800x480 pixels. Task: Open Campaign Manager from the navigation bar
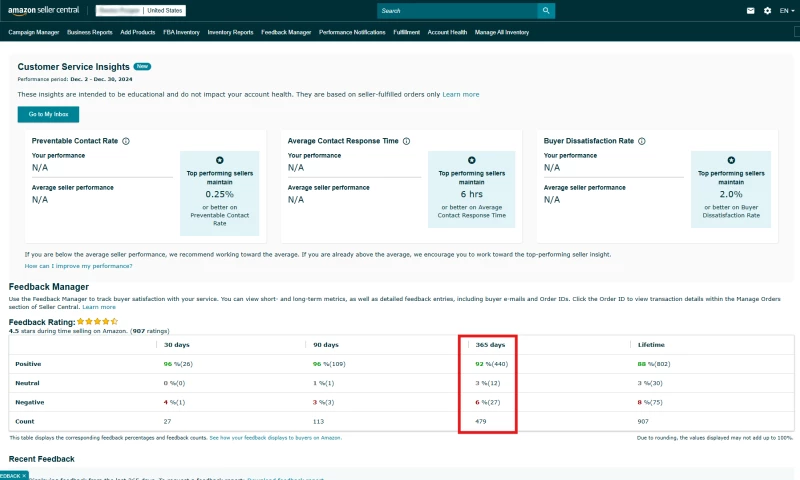pos(33,32)
